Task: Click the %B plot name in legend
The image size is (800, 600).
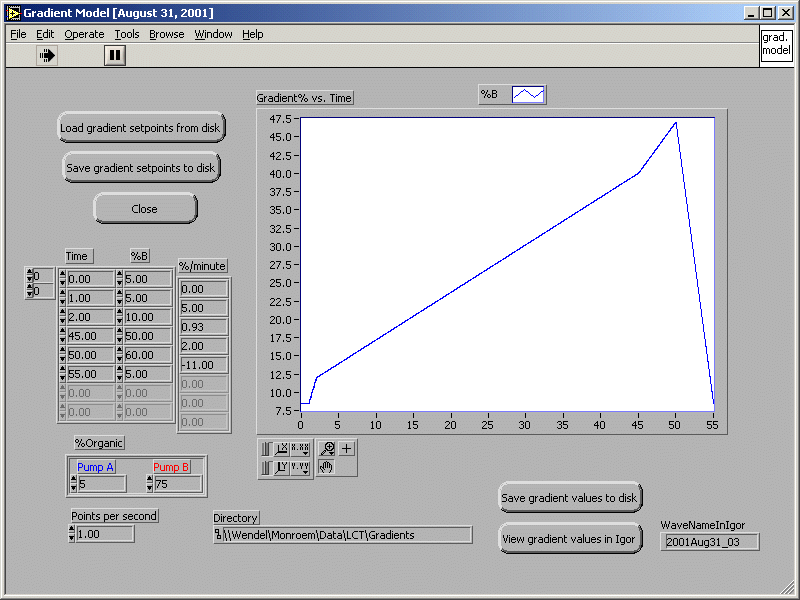Action: [x=489, y=94]
